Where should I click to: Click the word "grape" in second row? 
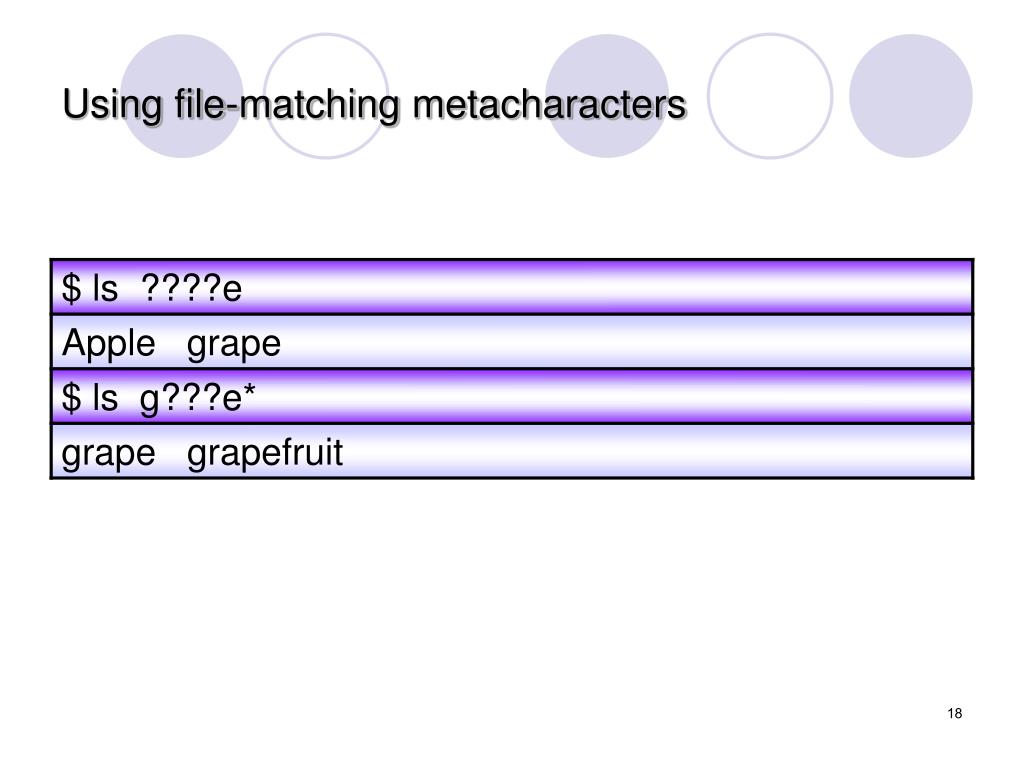tap(234, 346)
